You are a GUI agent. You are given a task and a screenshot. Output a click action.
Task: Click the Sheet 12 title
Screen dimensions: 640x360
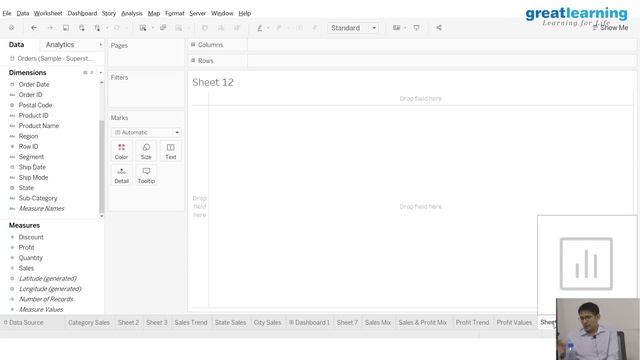(213, 82)
